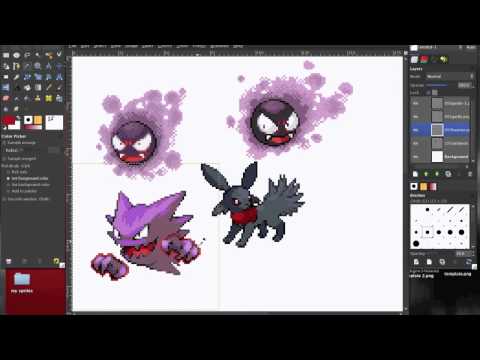Image resolution: width=480 pixels, height=360 pixels.
Task: Open image selector dropdown atop right dock
Action: coord(436,48)
